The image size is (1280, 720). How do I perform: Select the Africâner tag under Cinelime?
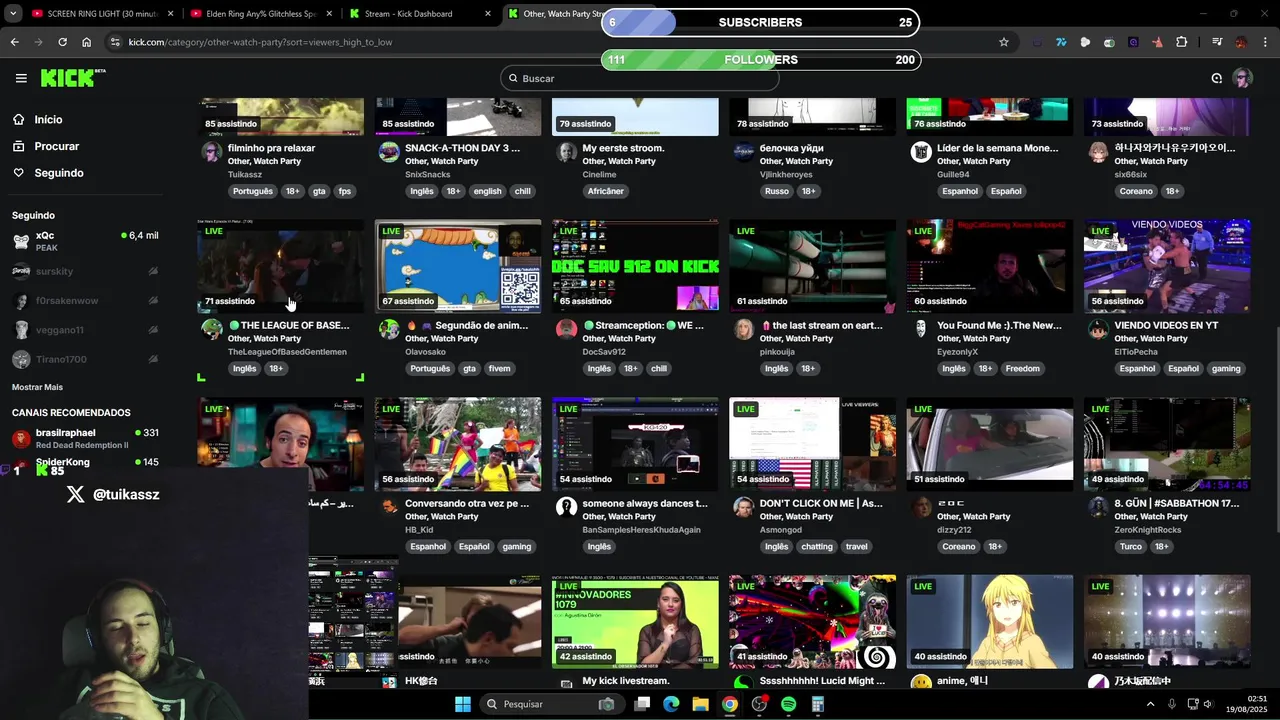point(605,191)
